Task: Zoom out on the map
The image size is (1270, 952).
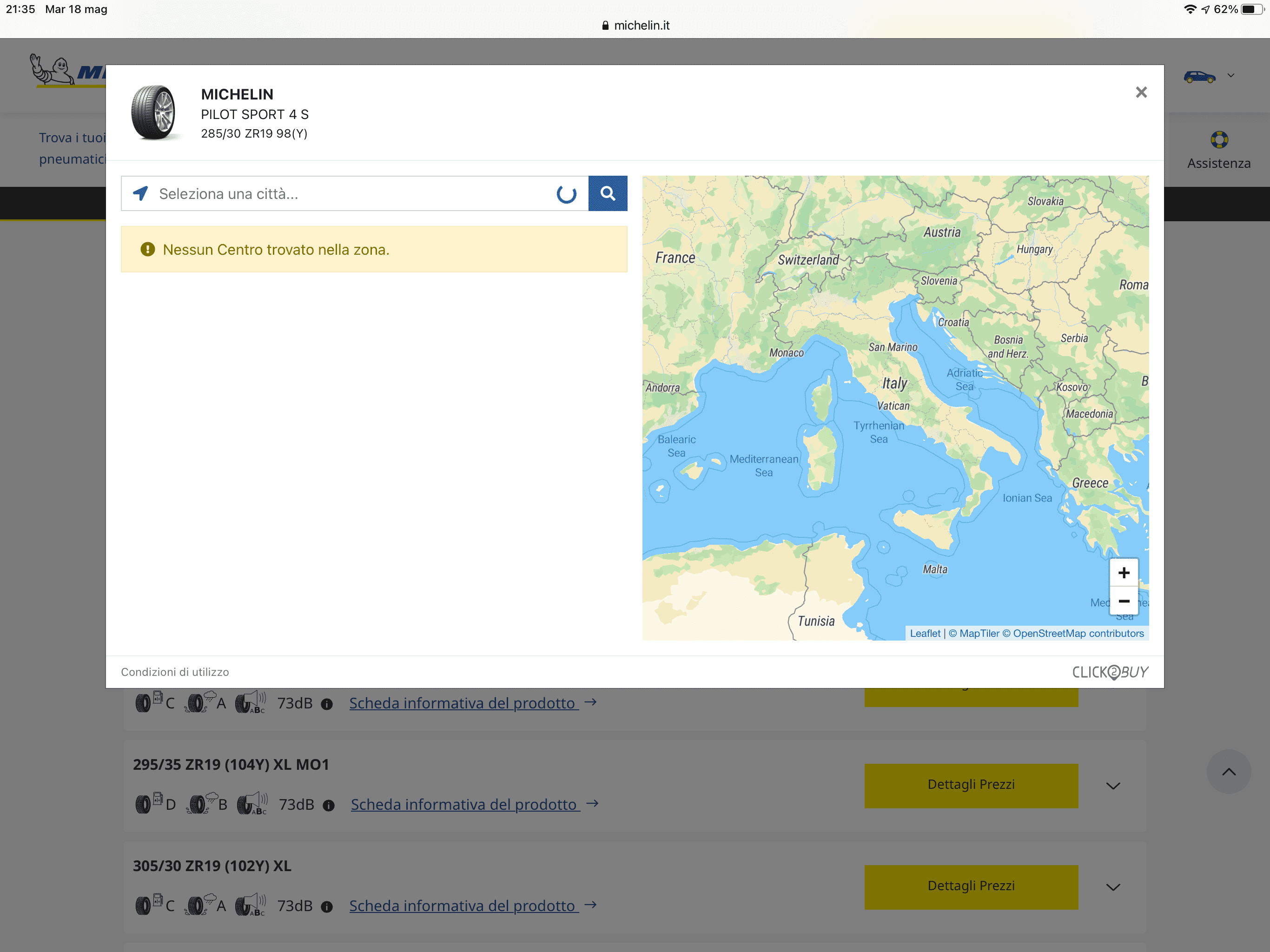Action: click(x=1124, y=601)
